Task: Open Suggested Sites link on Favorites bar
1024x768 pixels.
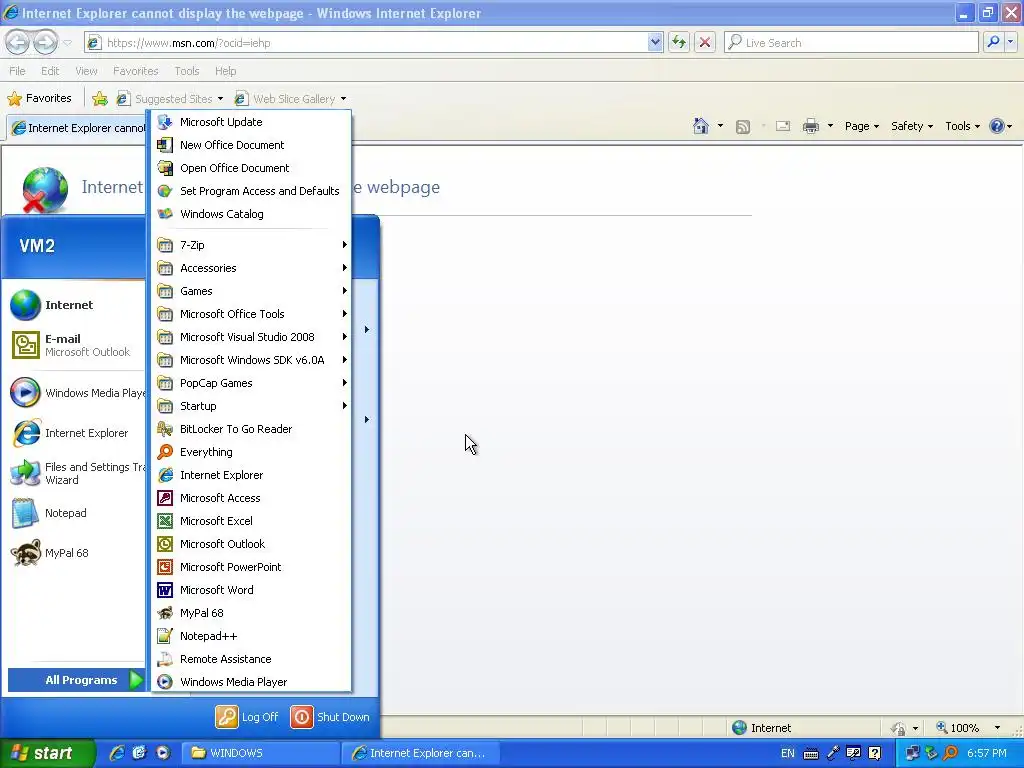Action: click(170, 99)
